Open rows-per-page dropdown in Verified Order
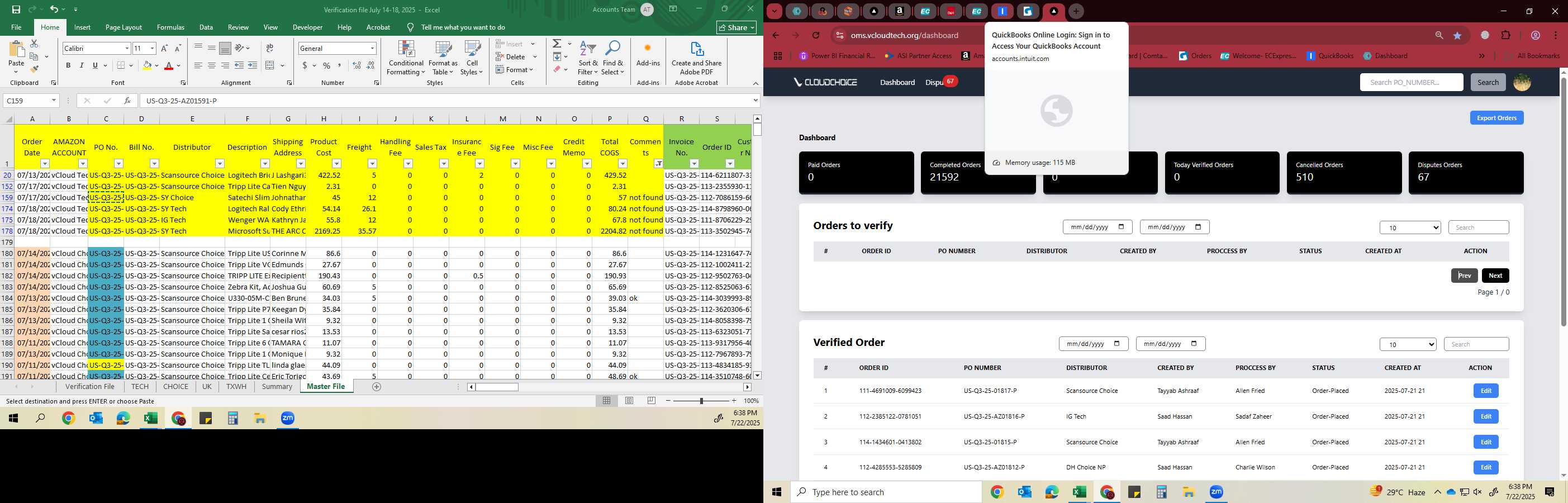 coord(1407,344)
